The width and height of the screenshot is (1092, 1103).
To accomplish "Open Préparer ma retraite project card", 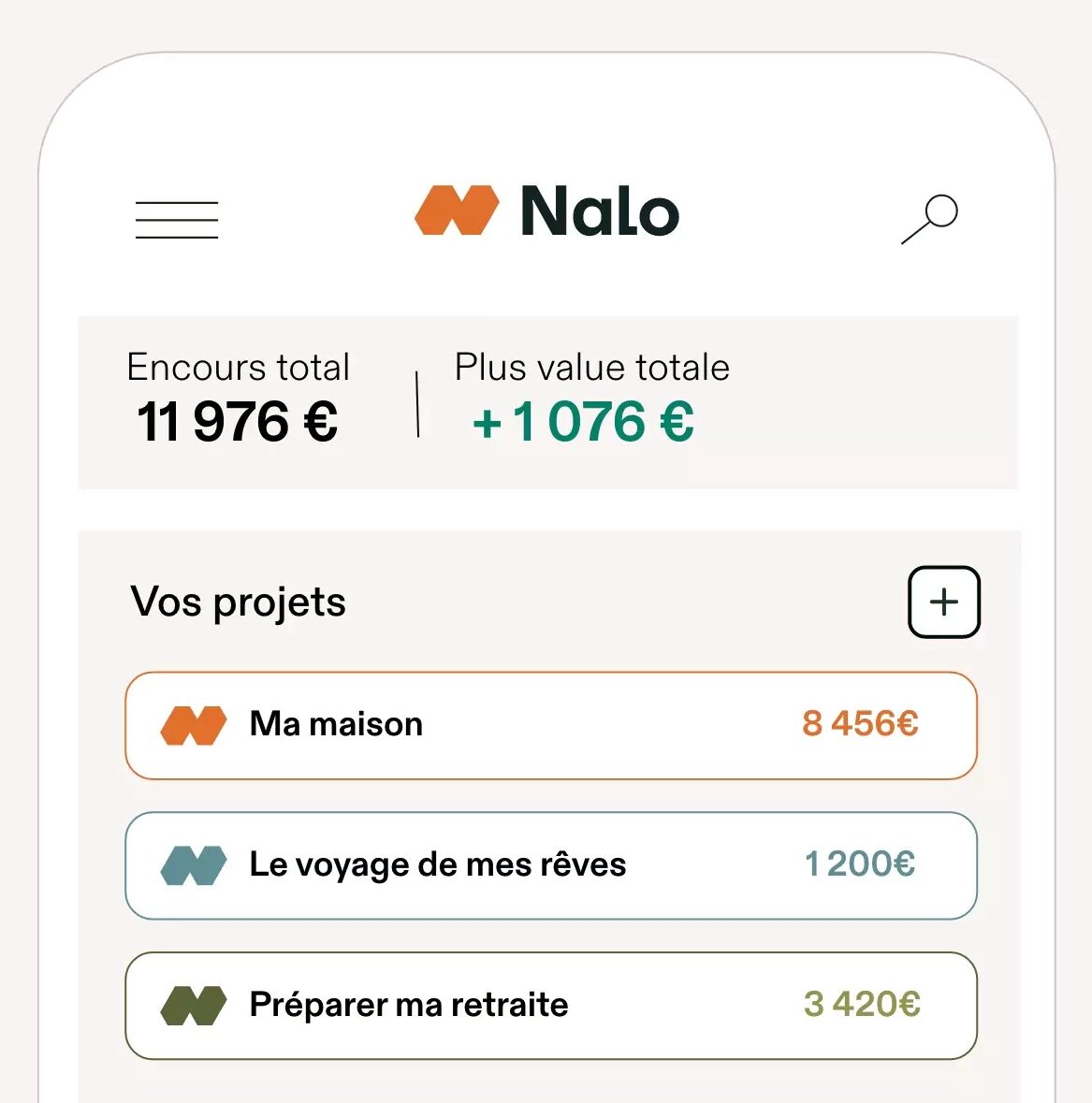I will point(551,1005).
